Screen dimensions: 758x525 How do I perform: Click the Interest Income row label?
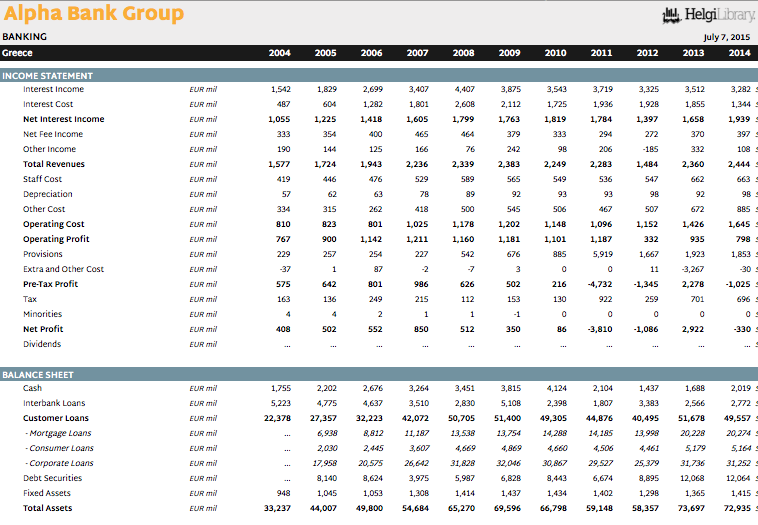[x=53, y=89]
